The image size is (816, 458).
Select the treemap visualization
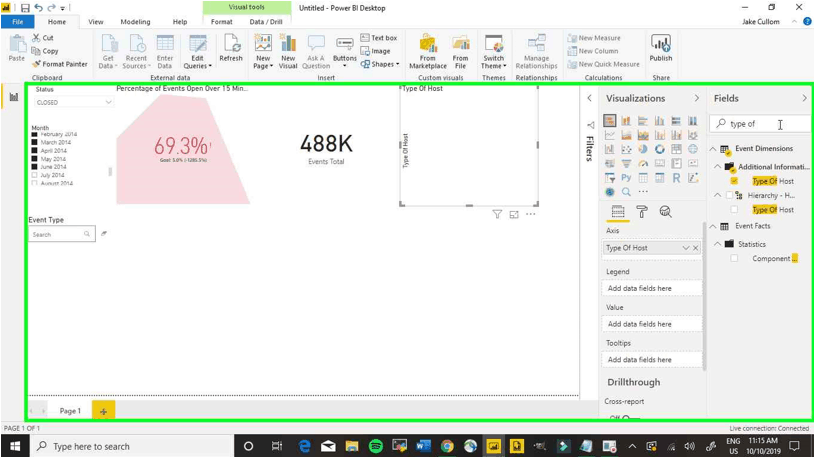(676, 149)
